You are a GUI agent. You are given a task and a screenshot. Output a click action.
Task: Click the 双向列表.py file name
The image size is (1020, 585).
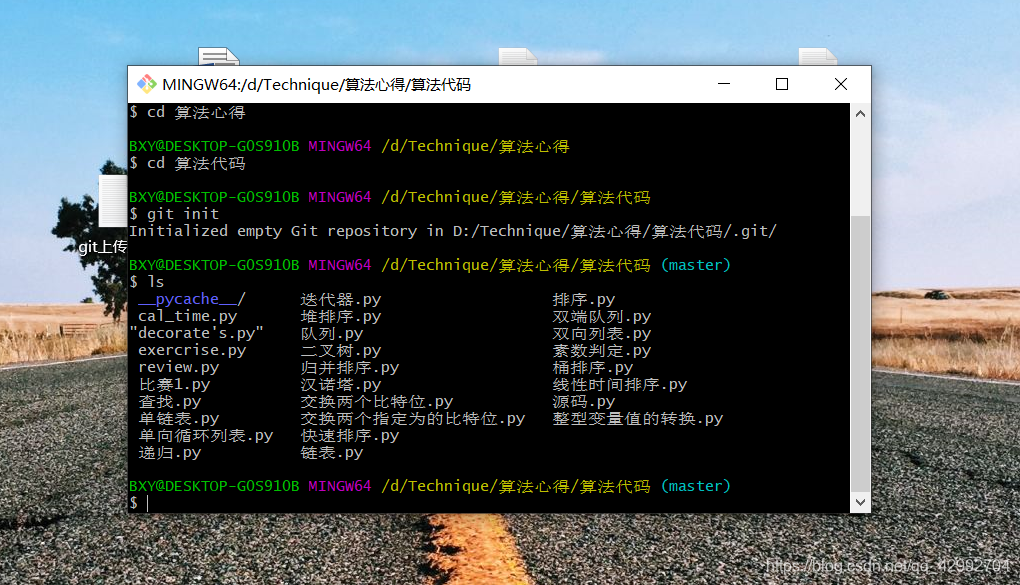coord(602,333)
